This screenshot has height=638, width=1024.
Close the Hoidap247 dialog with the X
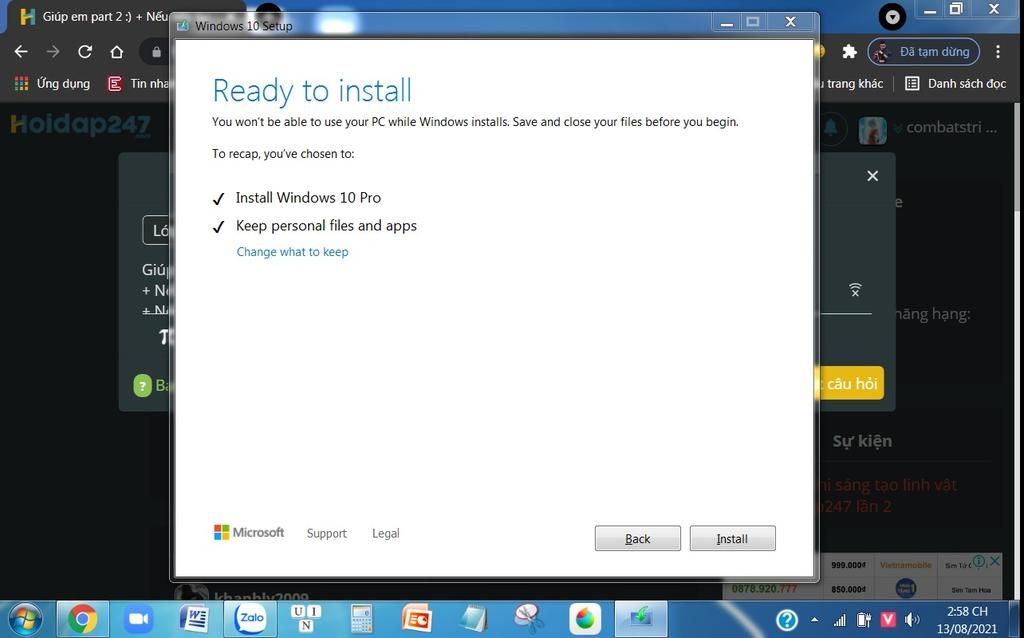click(x=872, y=176)
